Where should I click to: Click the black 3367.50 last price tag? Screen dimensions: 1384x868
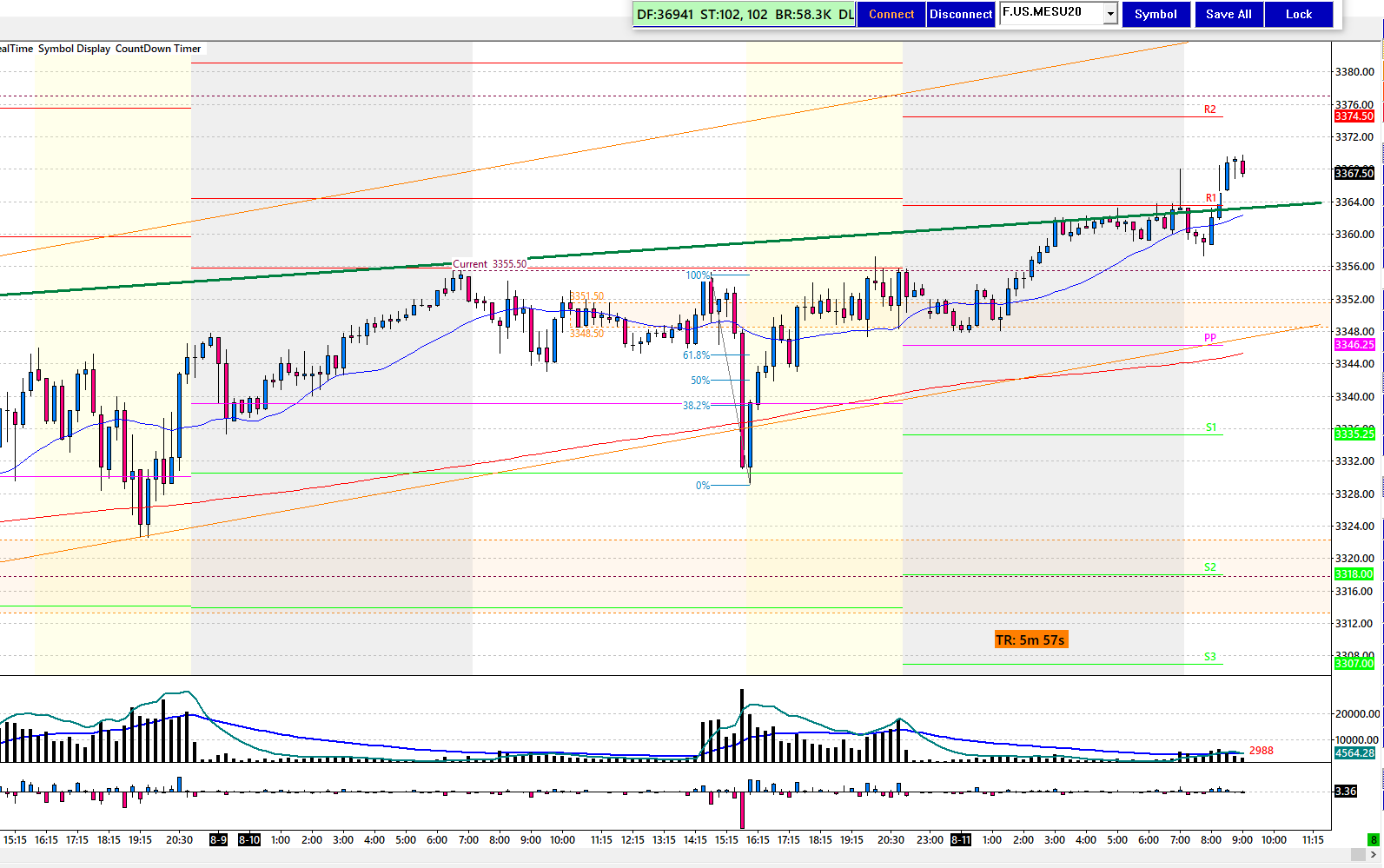[1354, 173]
